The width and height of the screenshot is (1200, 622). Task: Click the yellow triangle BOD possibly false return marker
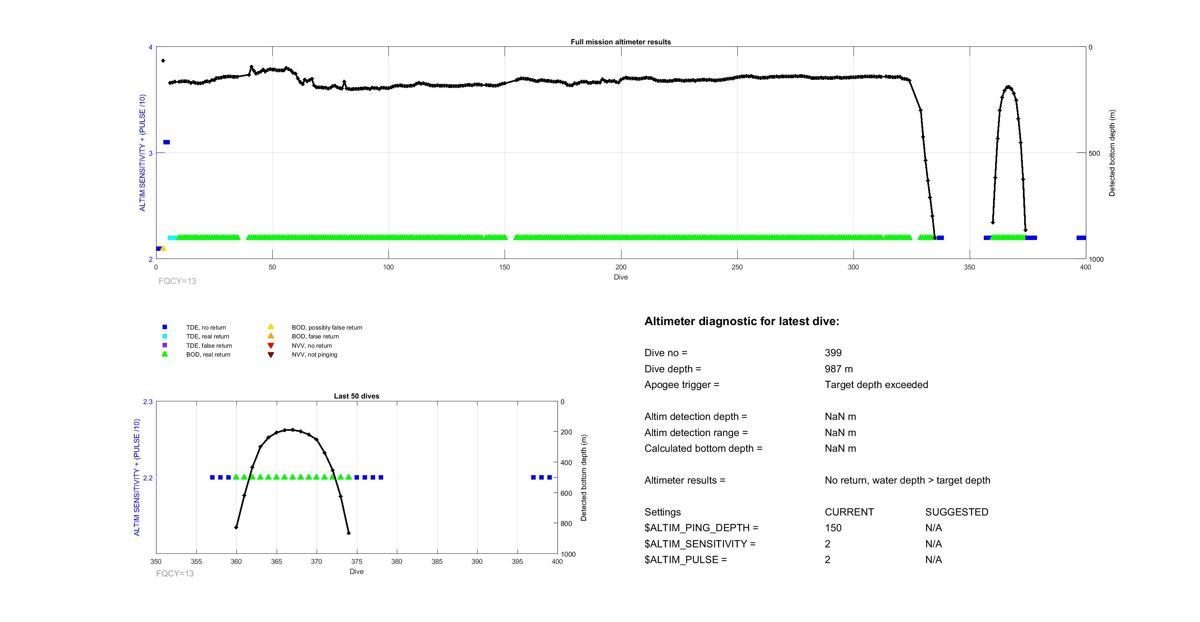click(x=271, y=327)
